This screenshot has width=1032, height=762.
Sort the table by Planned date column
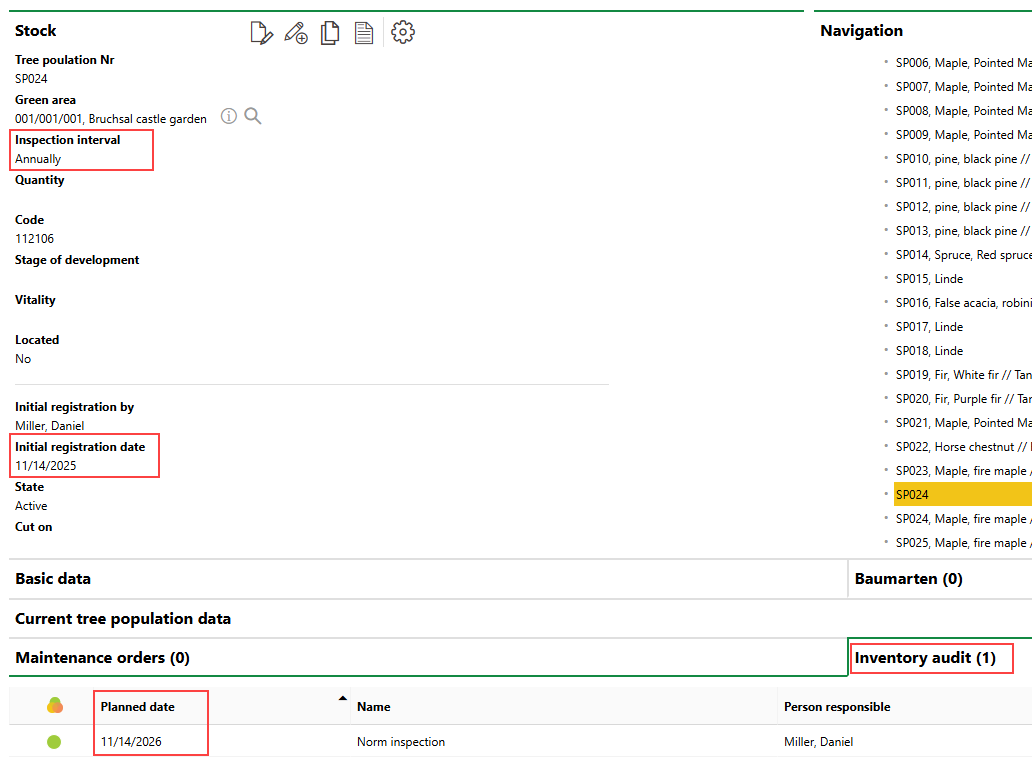[138, 707]
